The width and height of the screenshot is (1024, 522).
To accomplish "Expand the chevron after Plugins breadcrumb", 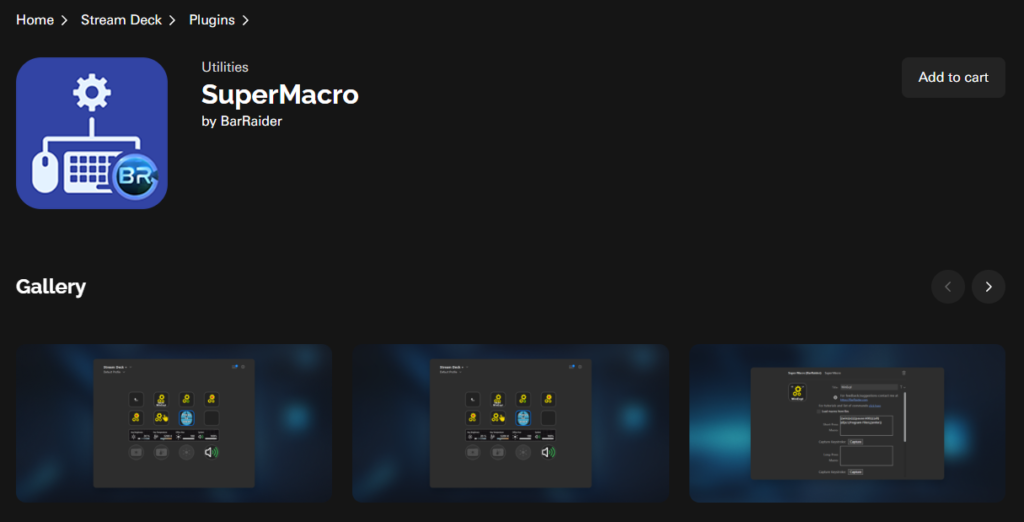I will (246, 20).
